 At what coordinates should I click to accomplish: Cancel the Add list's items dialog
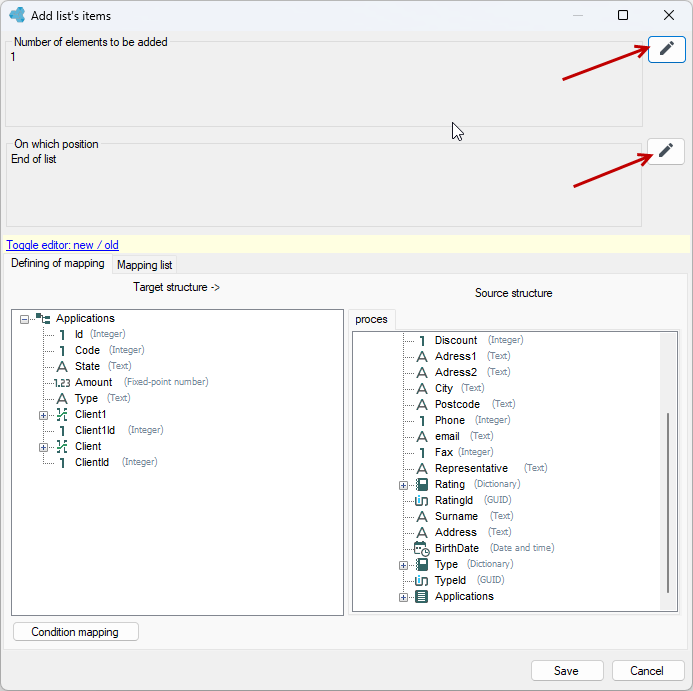click(648, 671)
